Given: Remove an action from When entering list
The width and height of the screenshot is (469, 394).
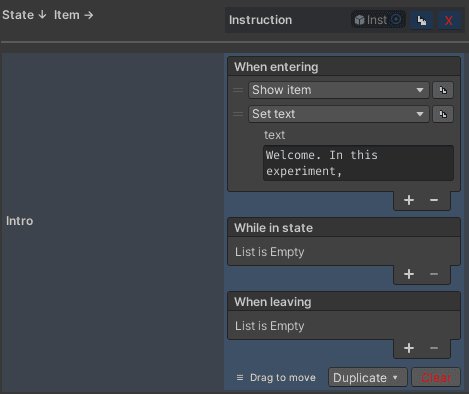Looking at the screenshot, I should click(x=434, y=200).
